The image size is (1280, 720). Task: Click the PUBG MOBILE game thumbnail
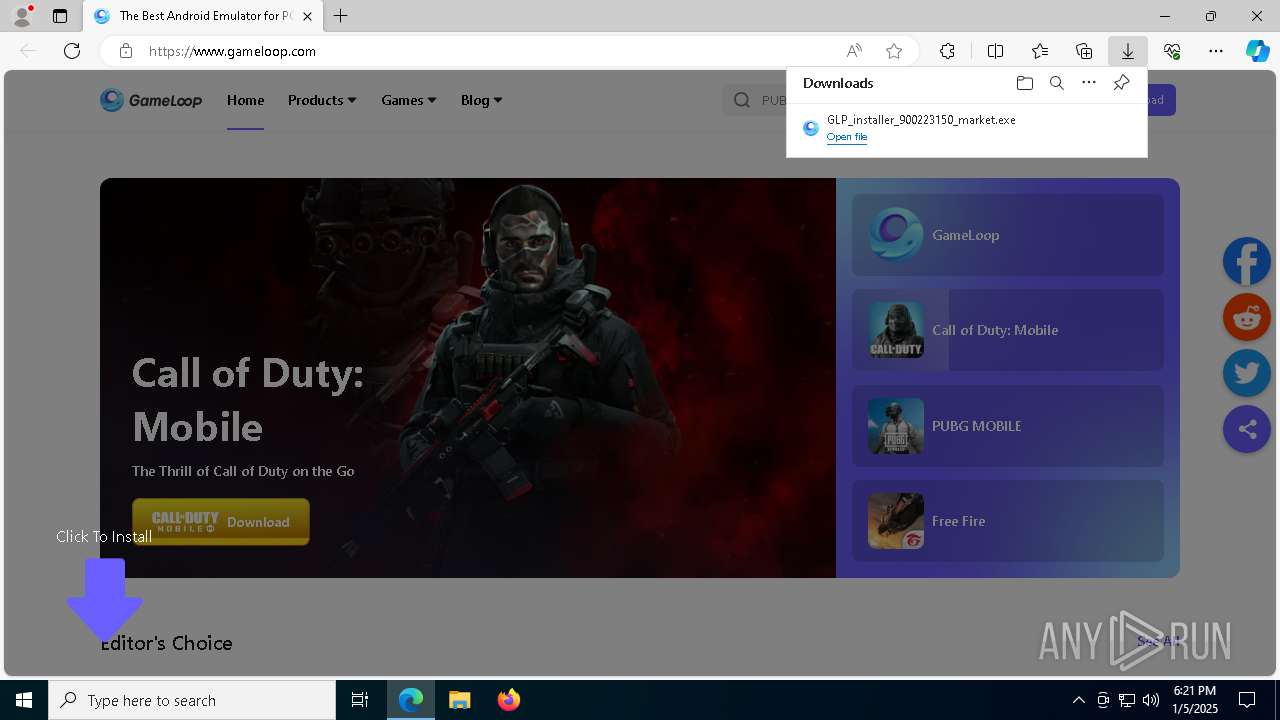click(x=896, y=426)
